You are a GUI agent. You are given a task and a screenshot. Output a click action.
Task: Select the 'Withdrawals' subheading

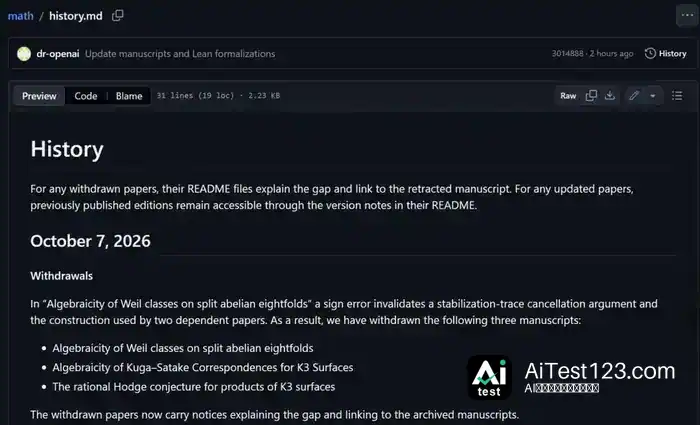(x=62, y=276)
